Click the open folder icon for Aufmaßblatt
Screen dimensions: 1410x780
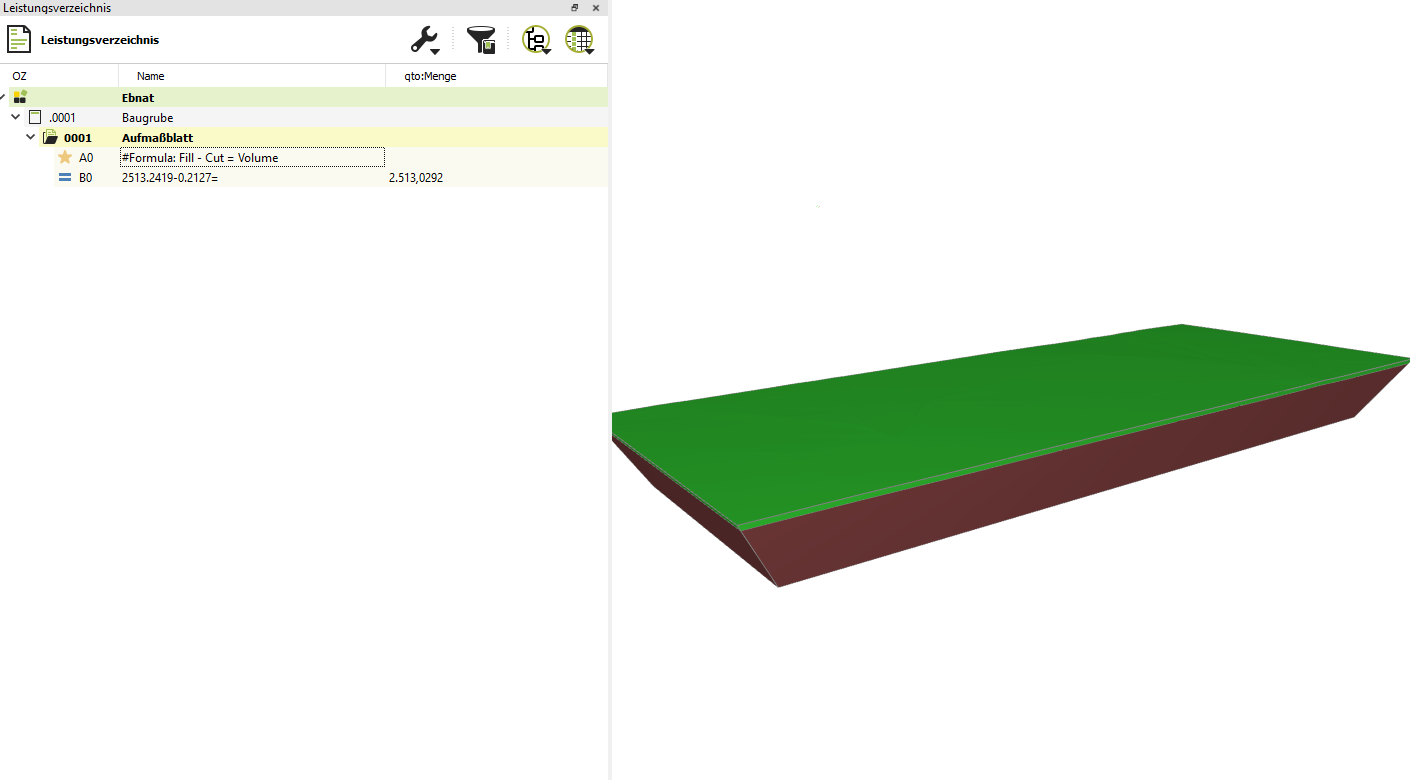point(50,137)
